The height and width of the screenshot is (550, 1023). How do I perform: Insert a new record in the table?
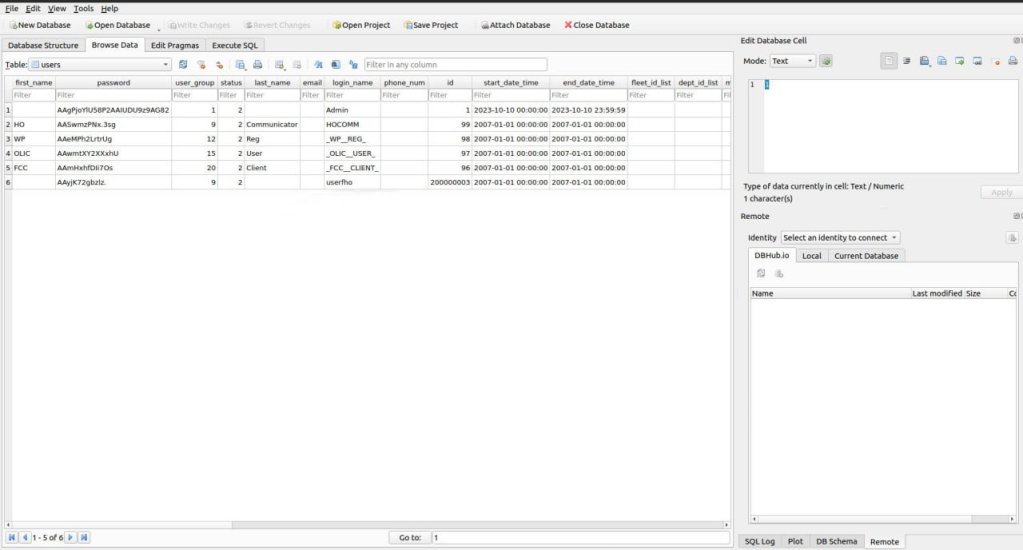coord(280,65)
